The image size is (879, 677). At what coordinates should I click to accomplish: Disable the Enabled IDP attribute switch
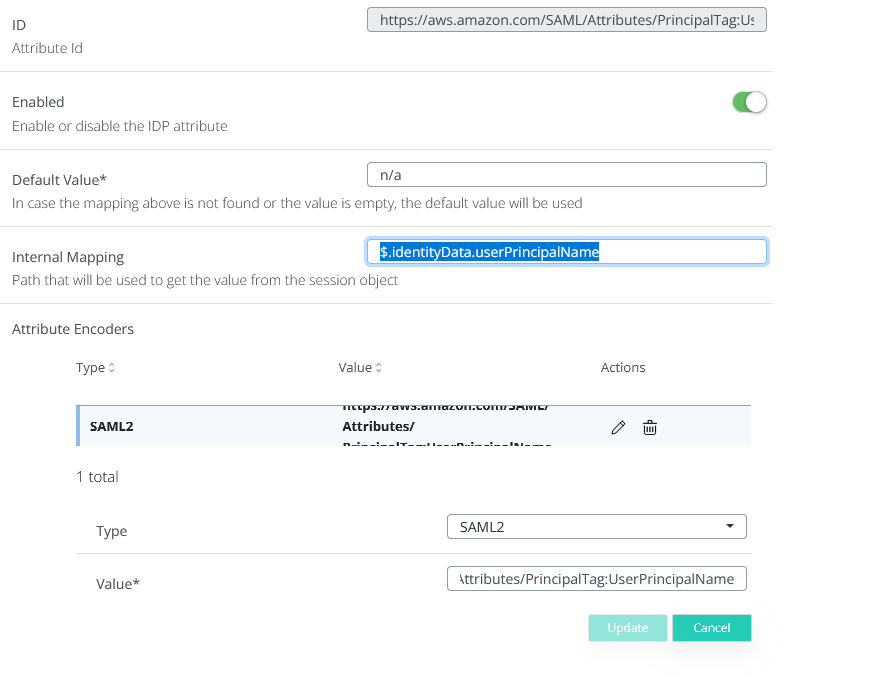pos(749,102)
